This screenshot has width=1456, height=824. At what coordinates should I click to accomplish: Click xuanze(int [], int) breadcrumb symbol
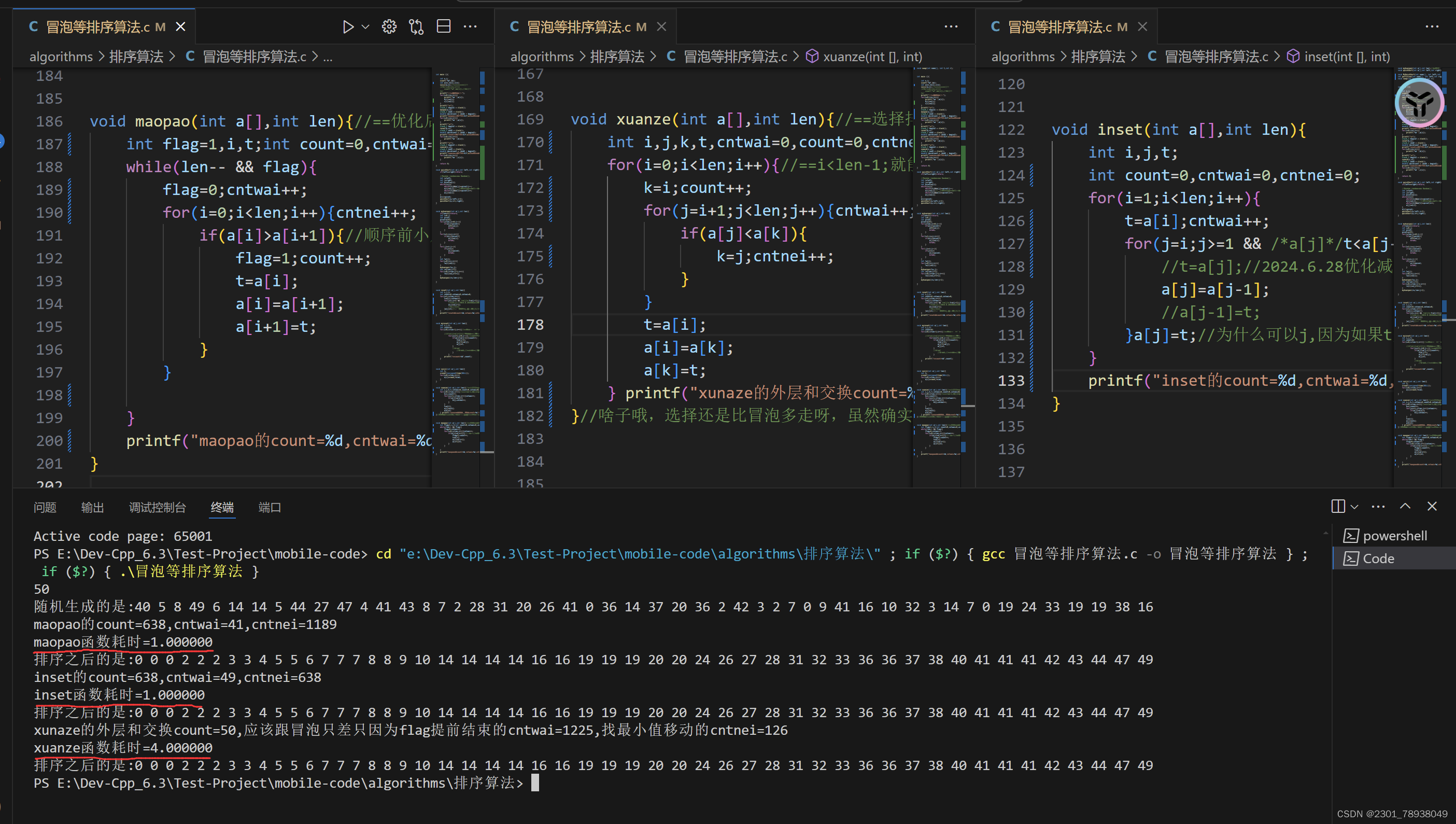pyautogui.click(x=872, y=57)
